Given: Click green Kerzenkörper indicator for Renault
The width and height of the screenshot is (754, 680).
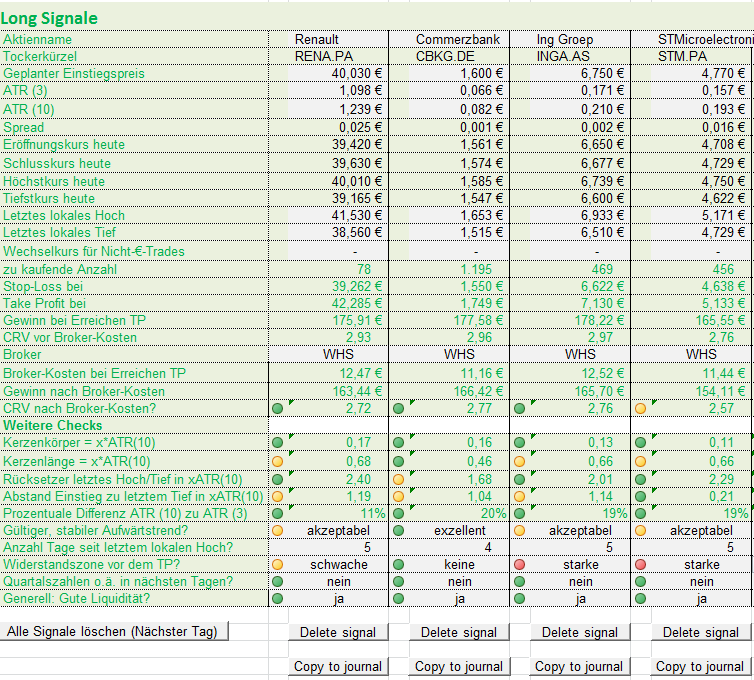Looking at the screenshot, I should 277,442.
